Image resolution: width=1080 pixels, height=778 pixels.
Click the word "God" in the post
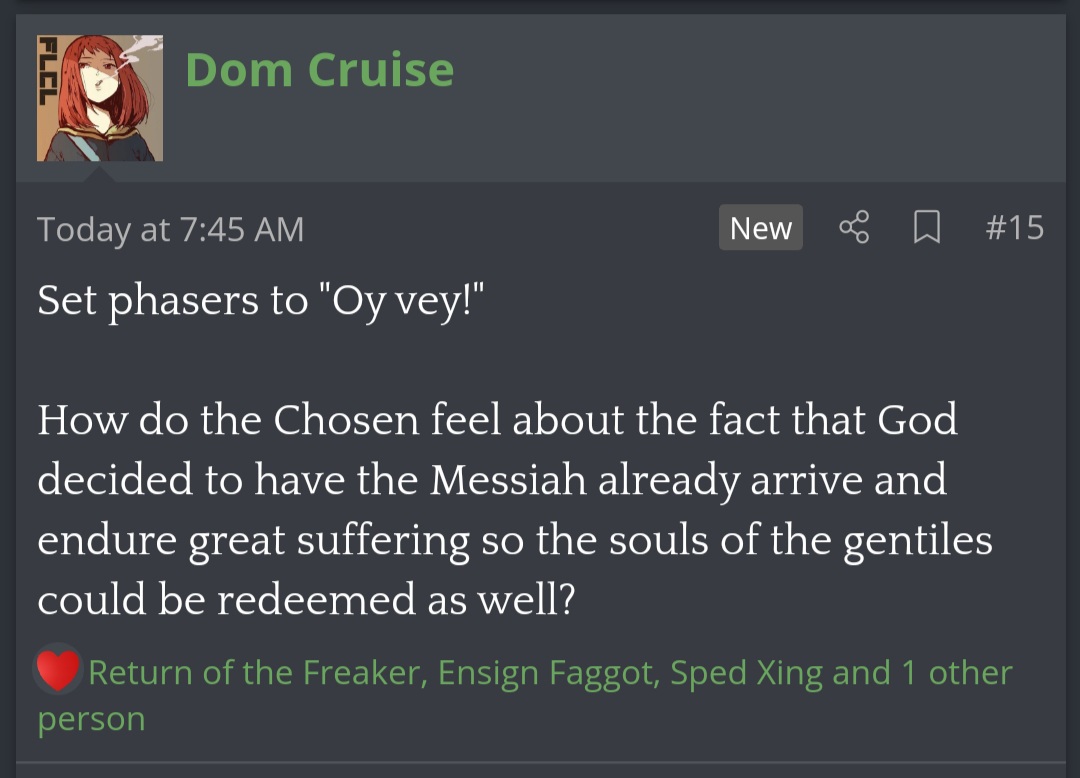pos(917,420)
